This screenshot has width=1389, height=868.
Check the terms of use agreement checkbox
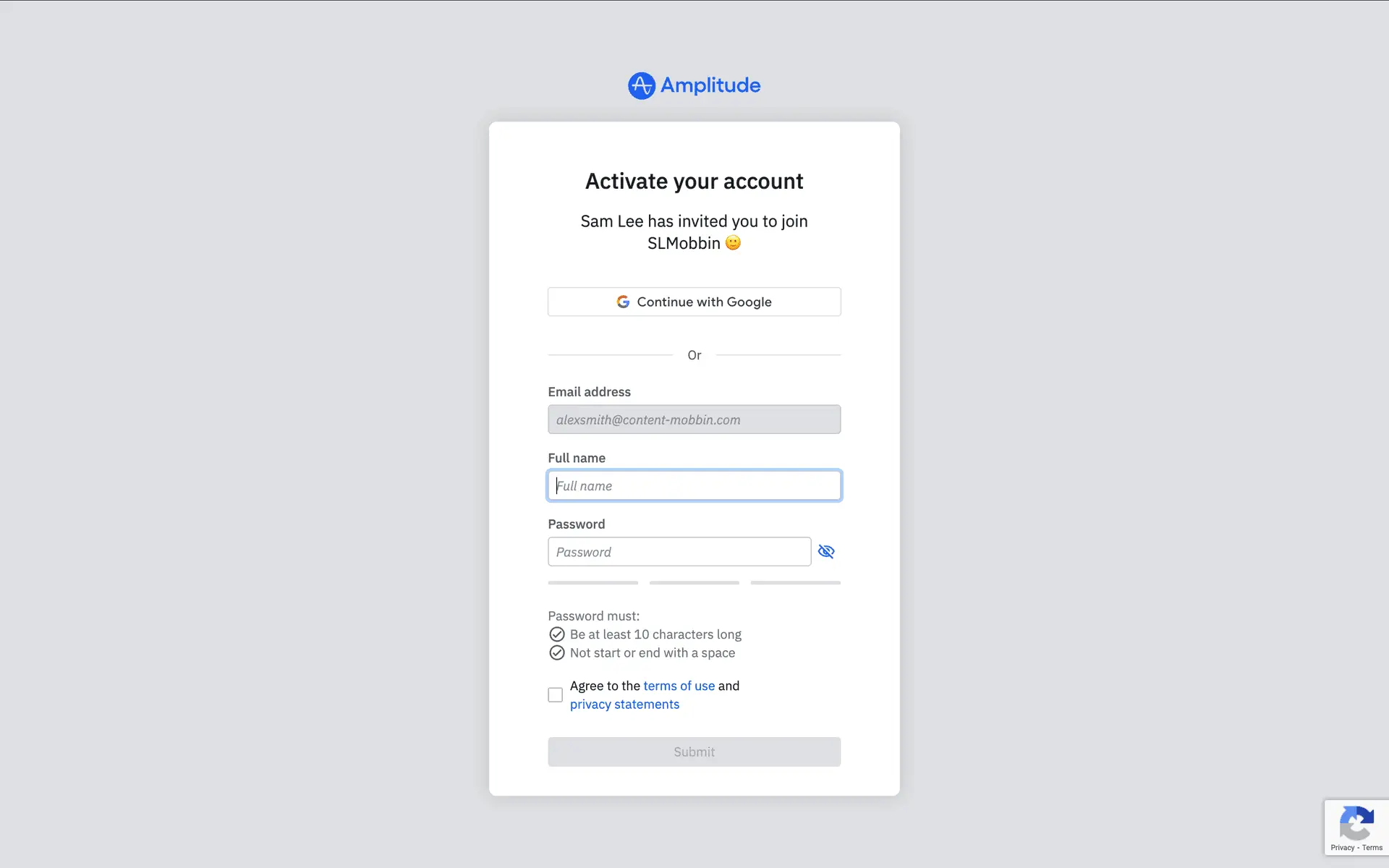click(555, 695)
